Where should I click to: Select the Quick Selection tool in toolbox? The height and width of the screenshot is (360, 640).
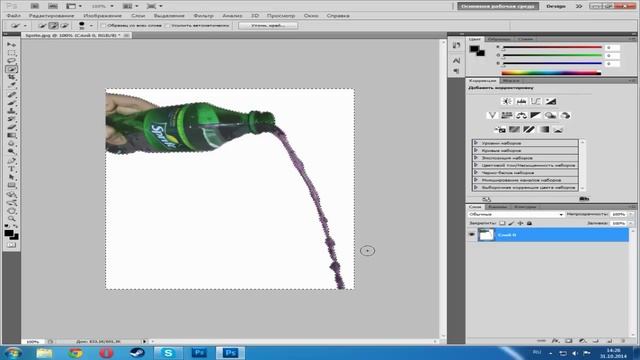pos(11,69)
